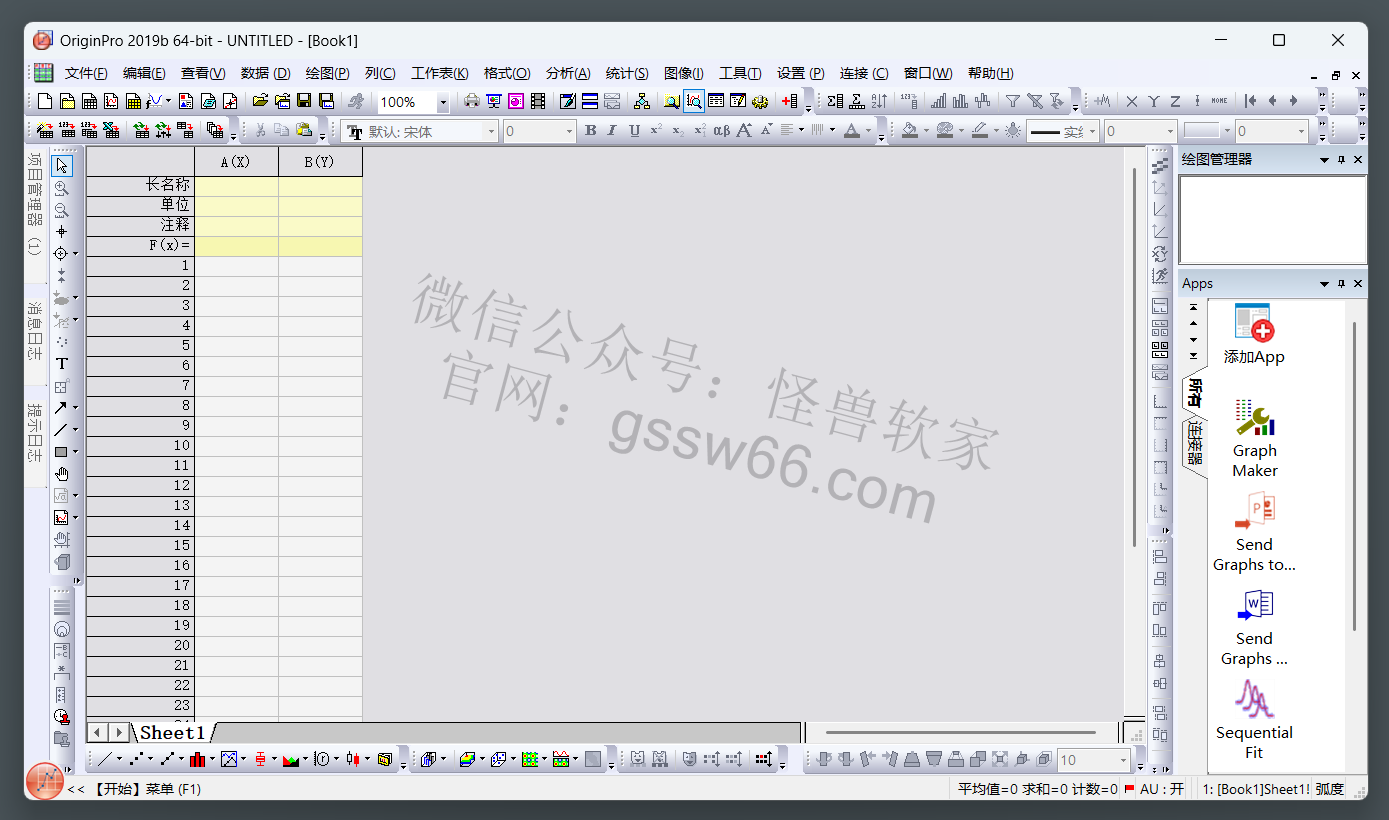The height and width of the screenshot is (820, 1389).
Task: Click the Add New Columns icon
Action: pyautogui.click(x=790, y=101)
